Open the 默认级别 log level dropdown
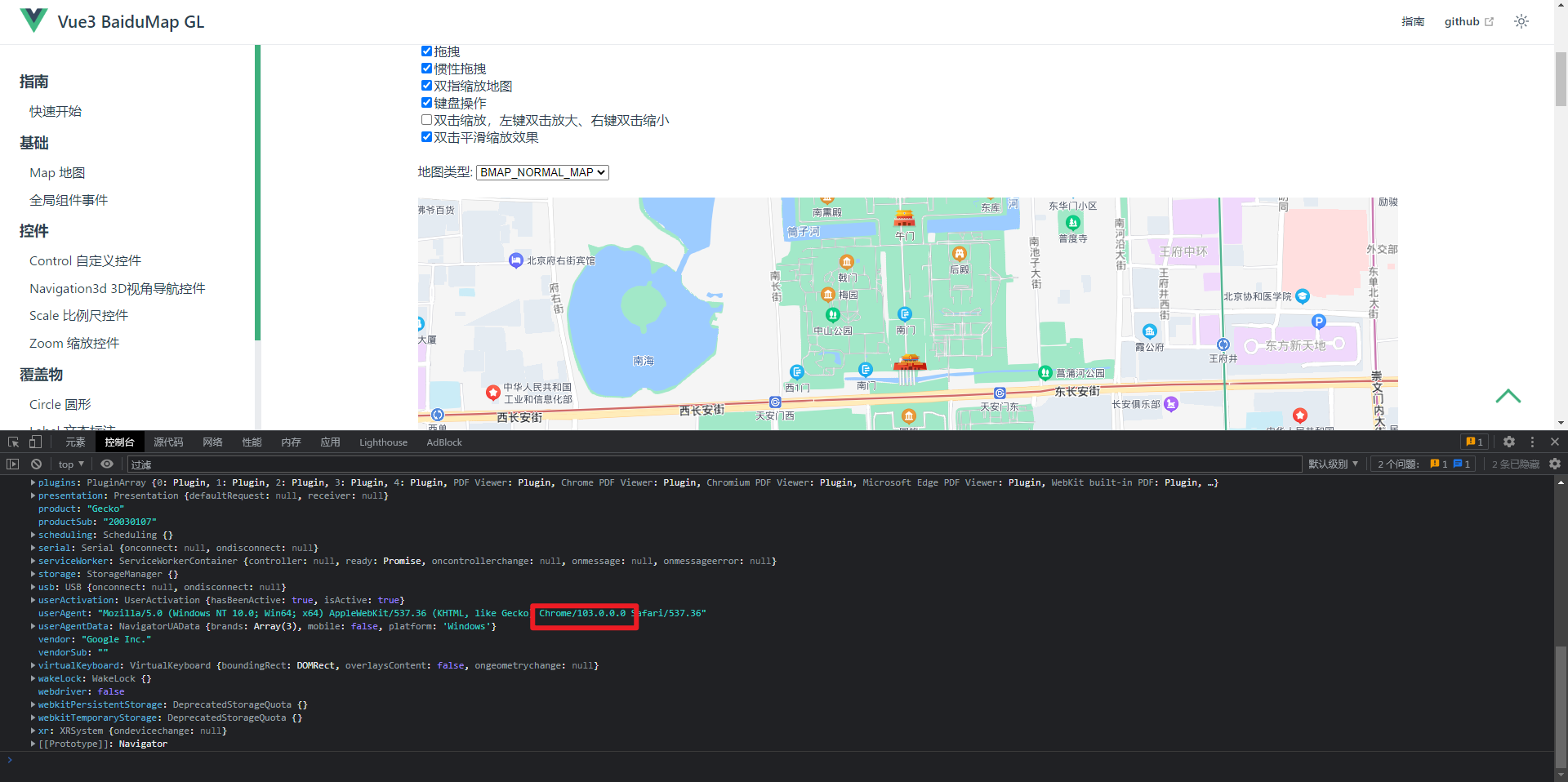 click(1333, 464)
